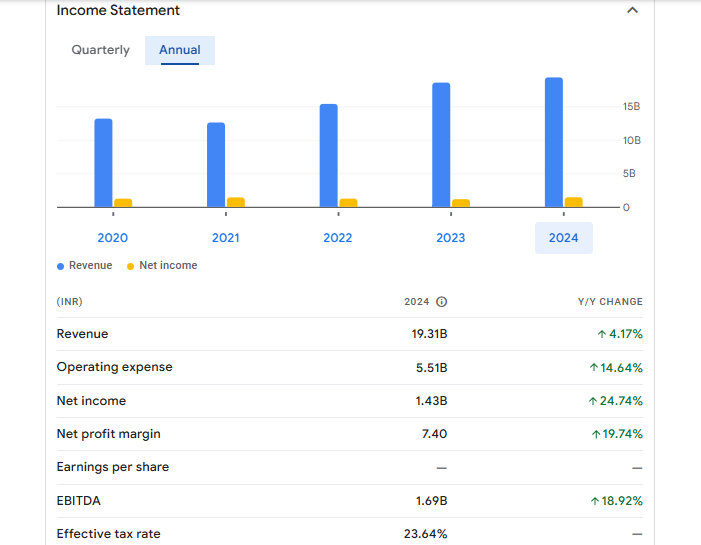
Task: Click the 10B axis label
Action: pyautogui.click(x=632, y=140)
